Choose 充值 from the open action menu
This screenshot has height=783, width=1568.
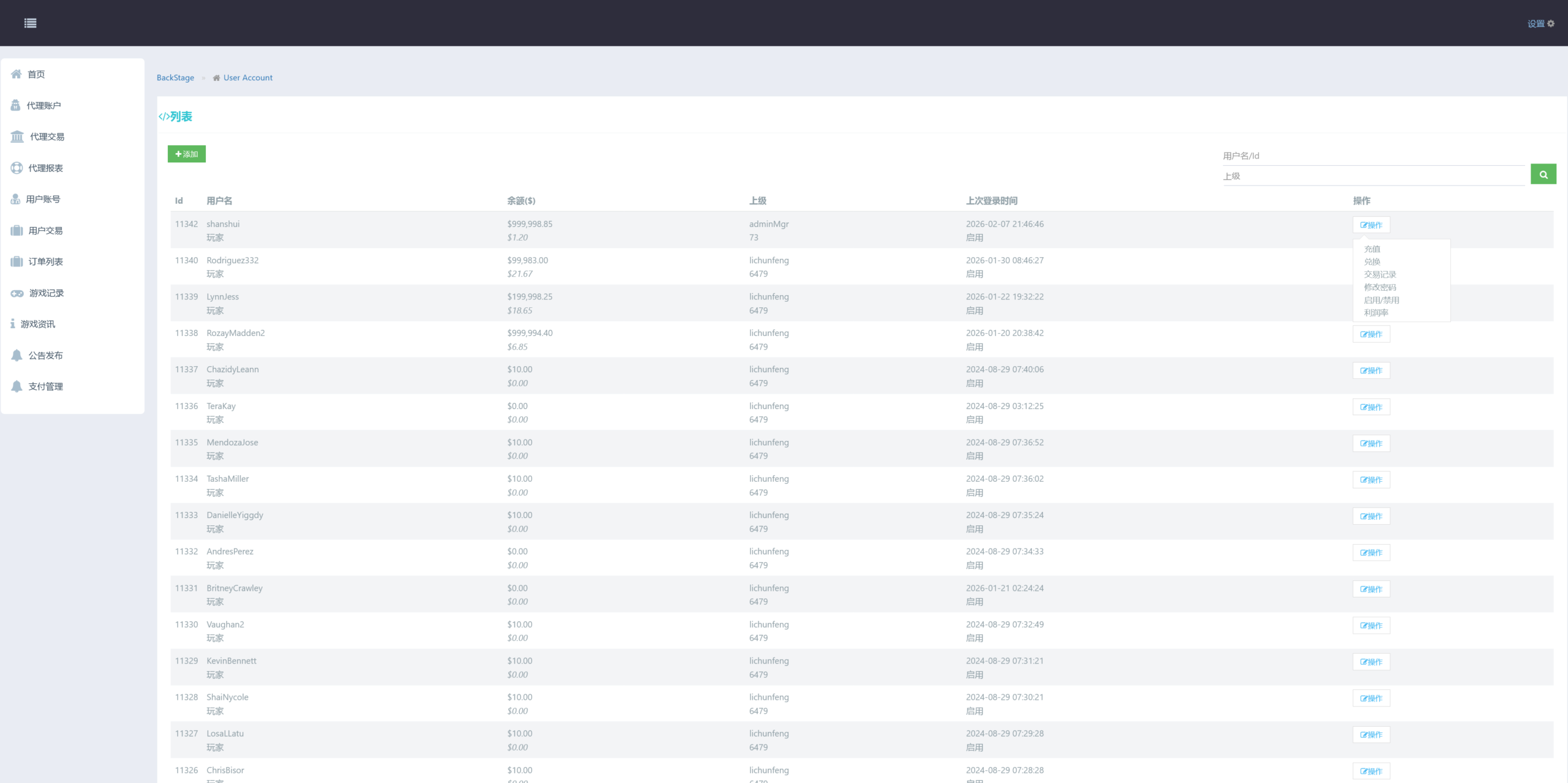pyautogui.click(x=1372, y=249)
